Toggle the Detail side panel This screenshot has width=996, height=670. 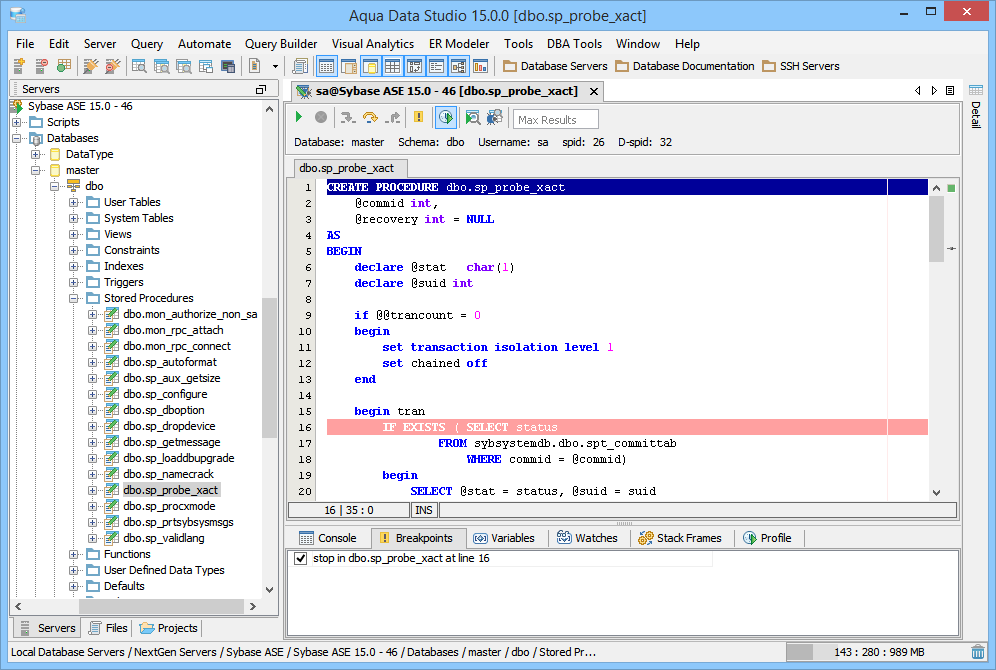(975, 115)
